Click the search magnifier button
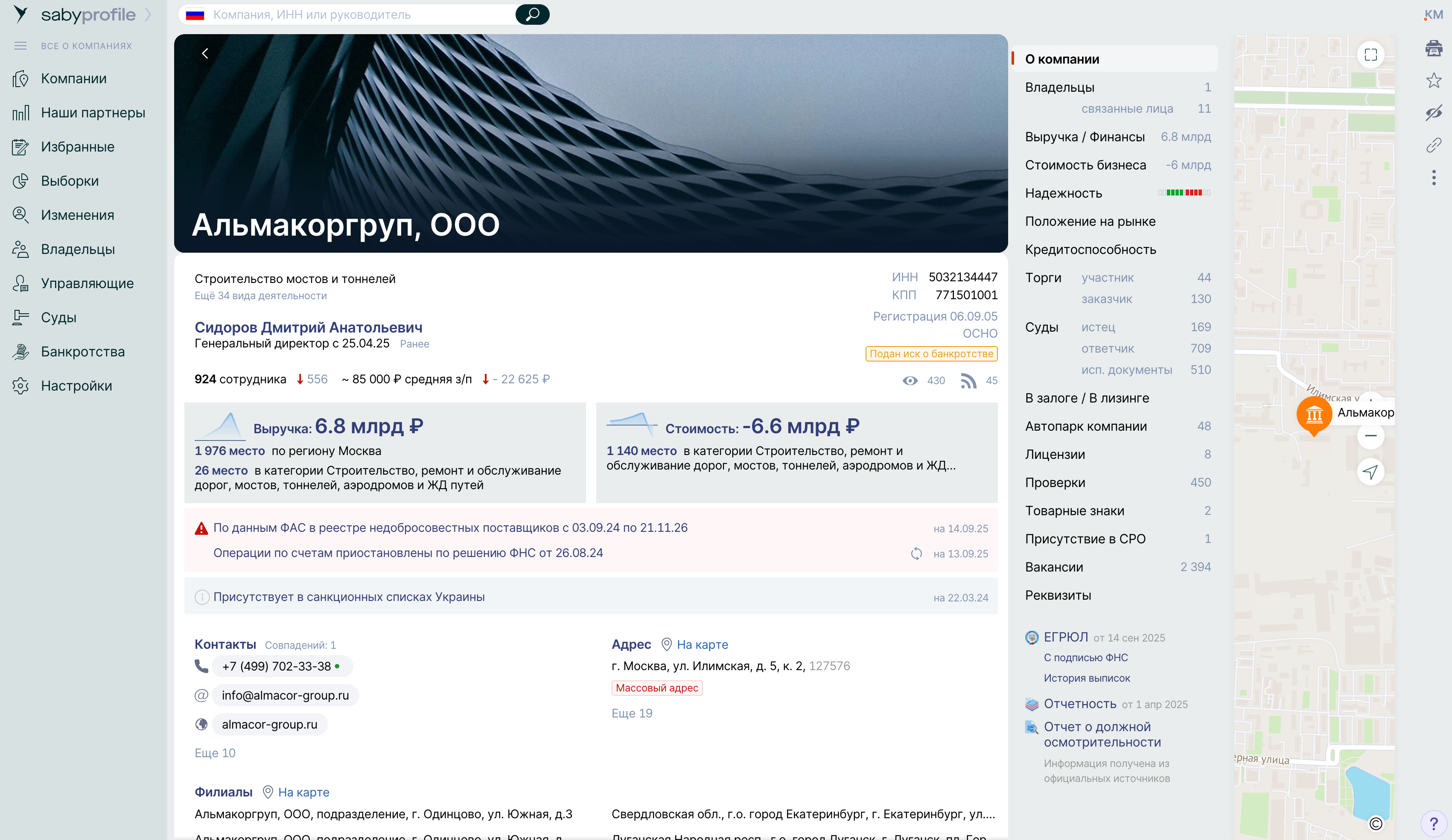 pyautogui.click(x=532, y=15)
